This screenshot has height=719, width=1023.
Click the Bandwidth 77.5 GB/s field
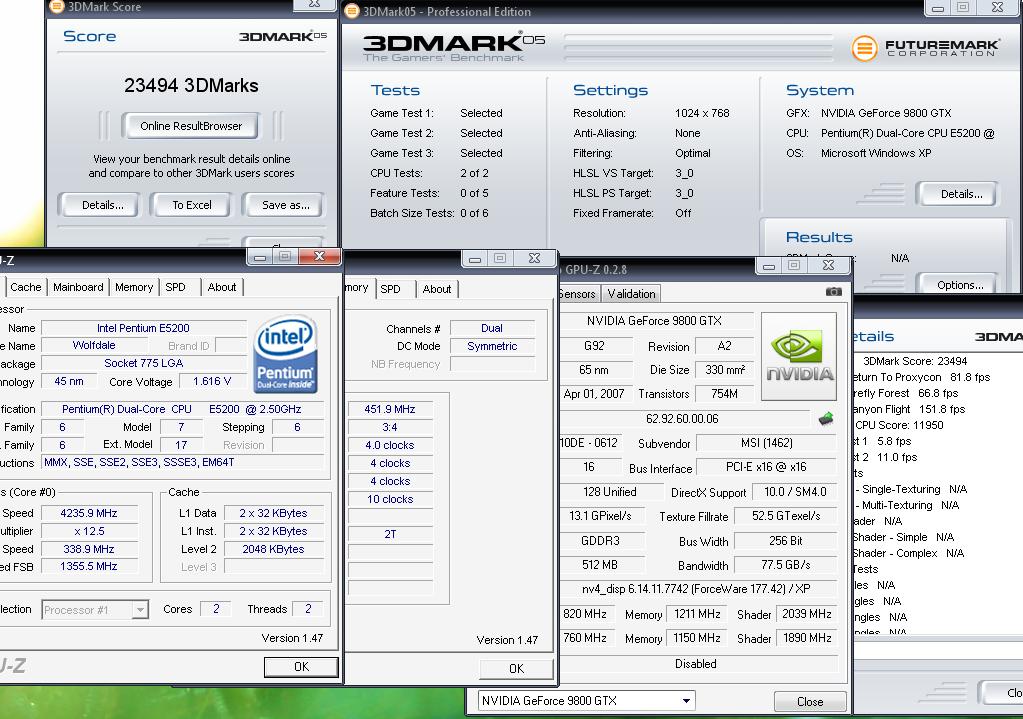coord(786,565)
